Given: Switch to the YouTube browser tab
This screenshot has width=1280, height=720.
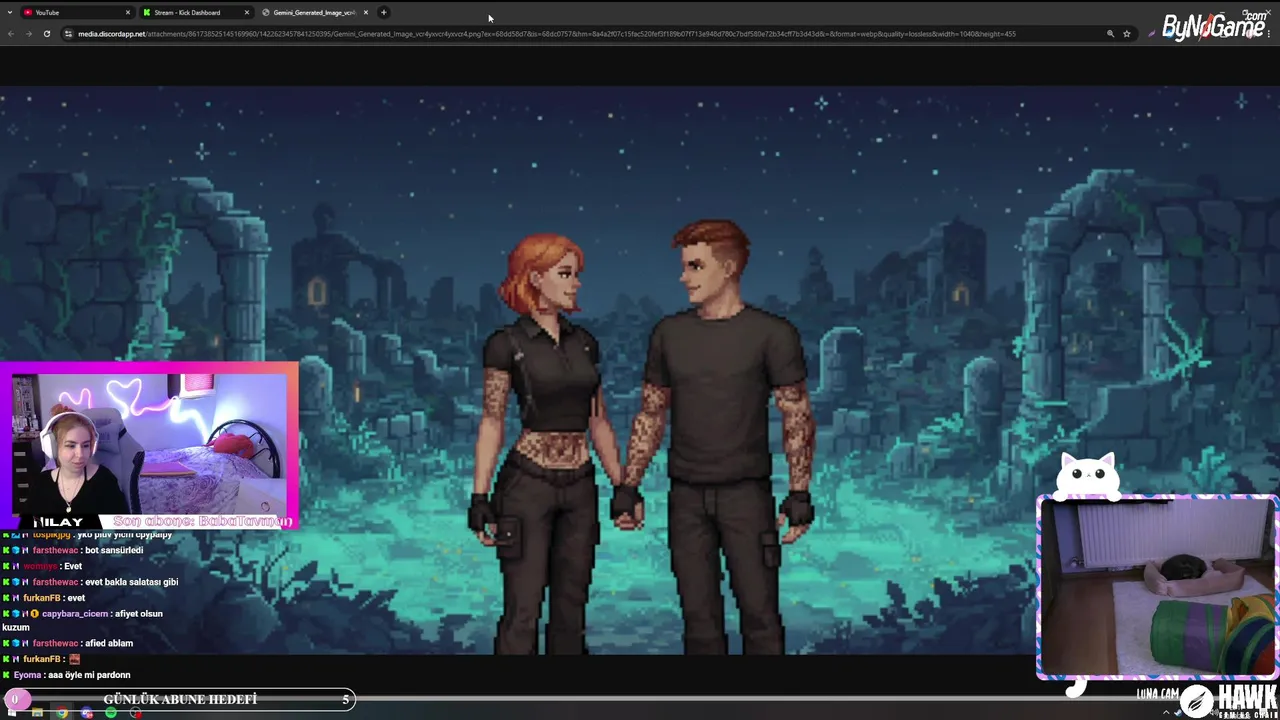Looking at the screenshot, I should 76,12.
